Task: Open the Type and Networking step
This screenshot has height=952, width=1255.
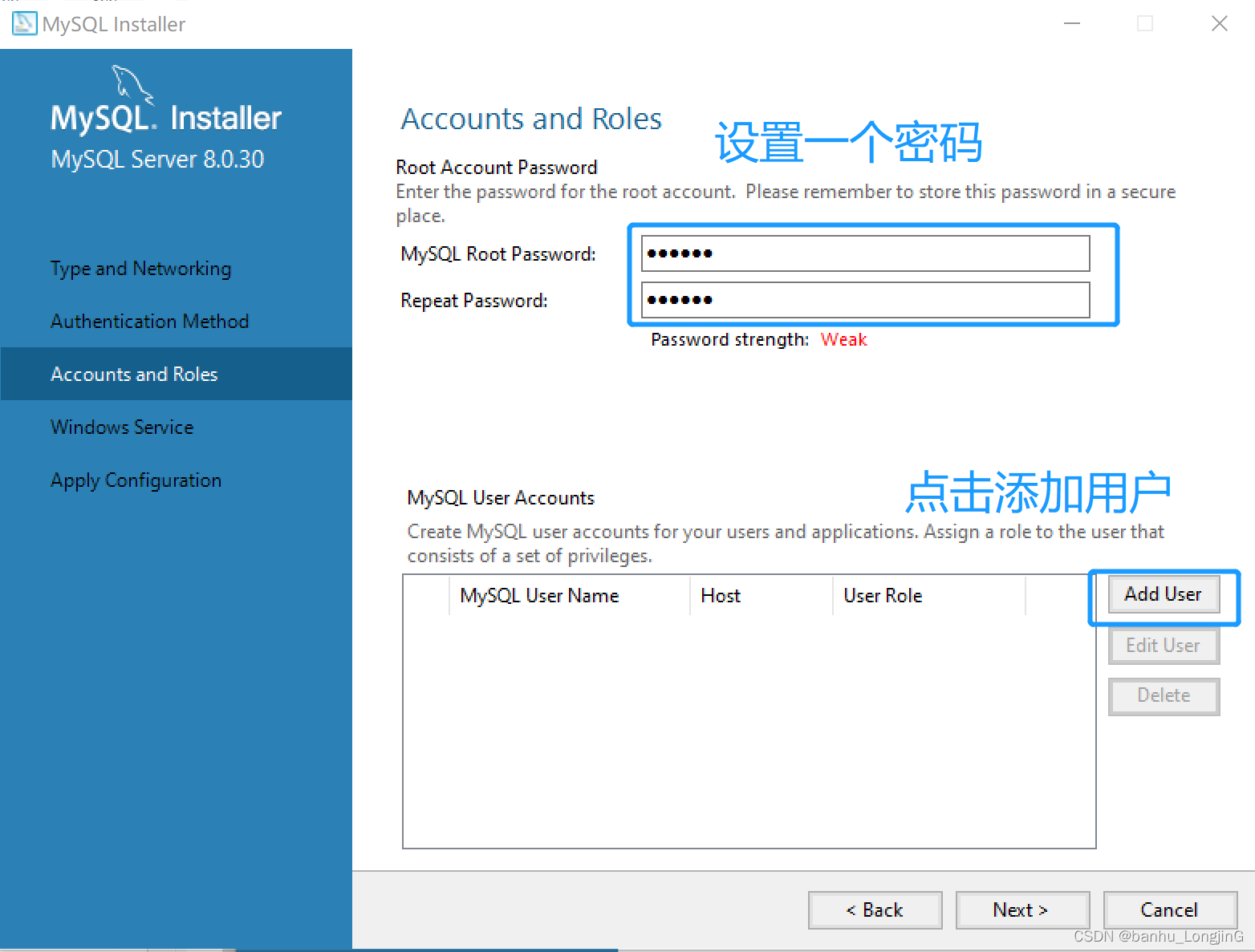Action: [x=176, y=269]
